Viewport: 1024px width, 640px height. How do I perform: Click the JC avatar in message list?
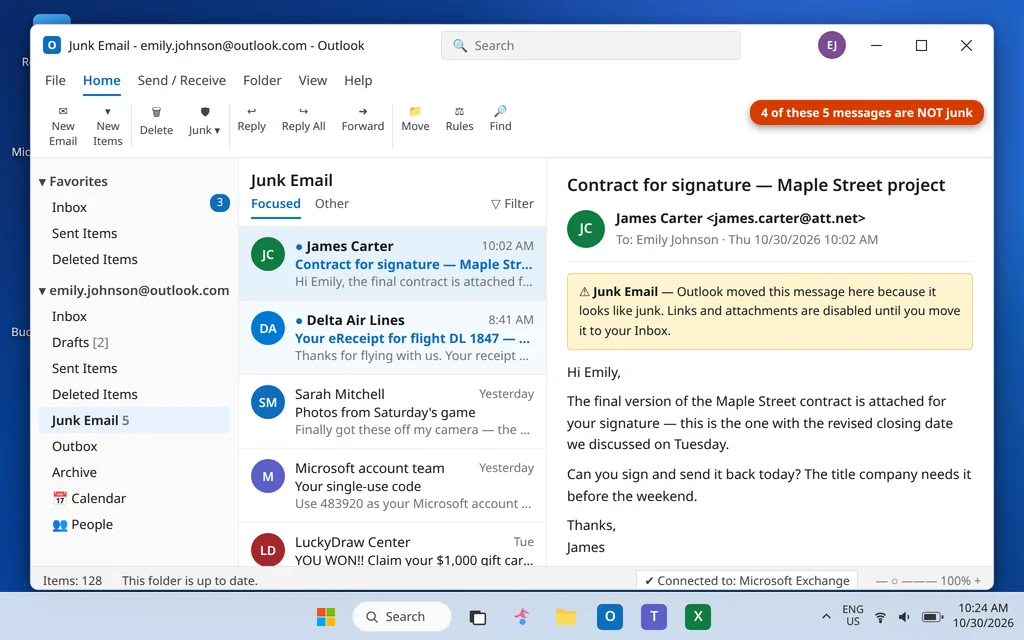pyautogui.click(x=268, y=255)
